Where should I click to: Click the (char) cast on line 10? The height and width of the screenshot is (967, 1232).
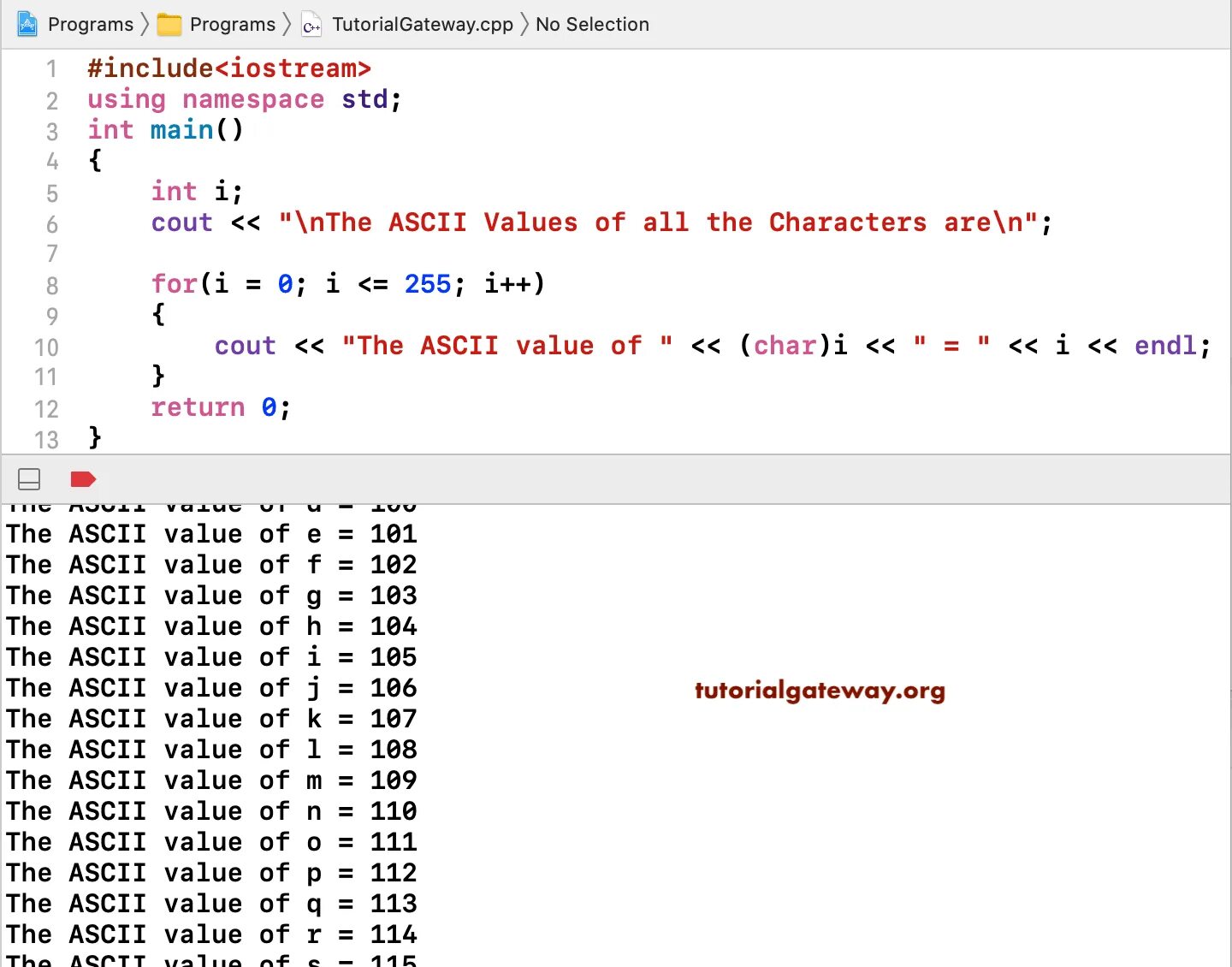click(785, 346)
